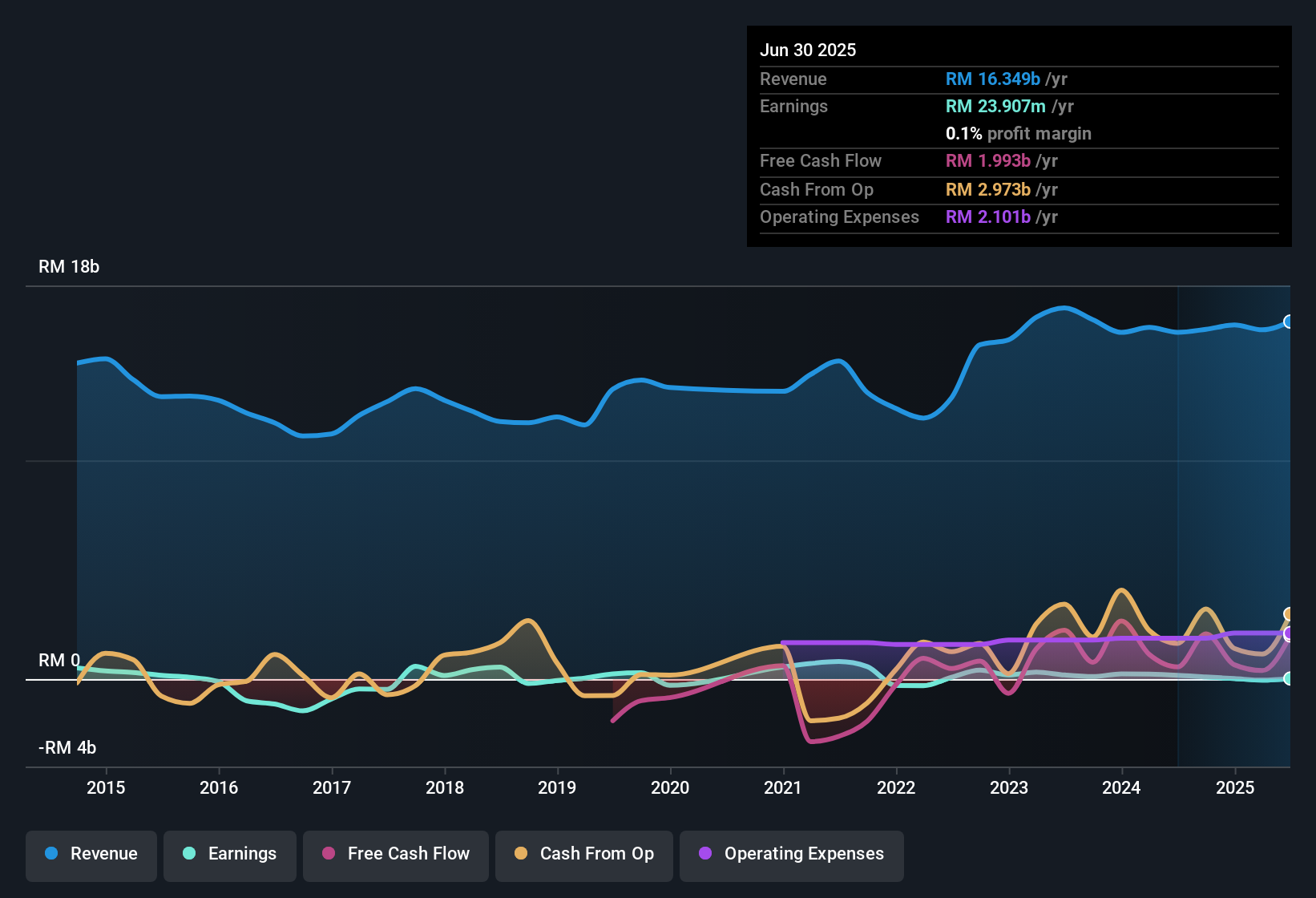
Task: Click the orange Cash From Op dot icon
Action: 521,854
